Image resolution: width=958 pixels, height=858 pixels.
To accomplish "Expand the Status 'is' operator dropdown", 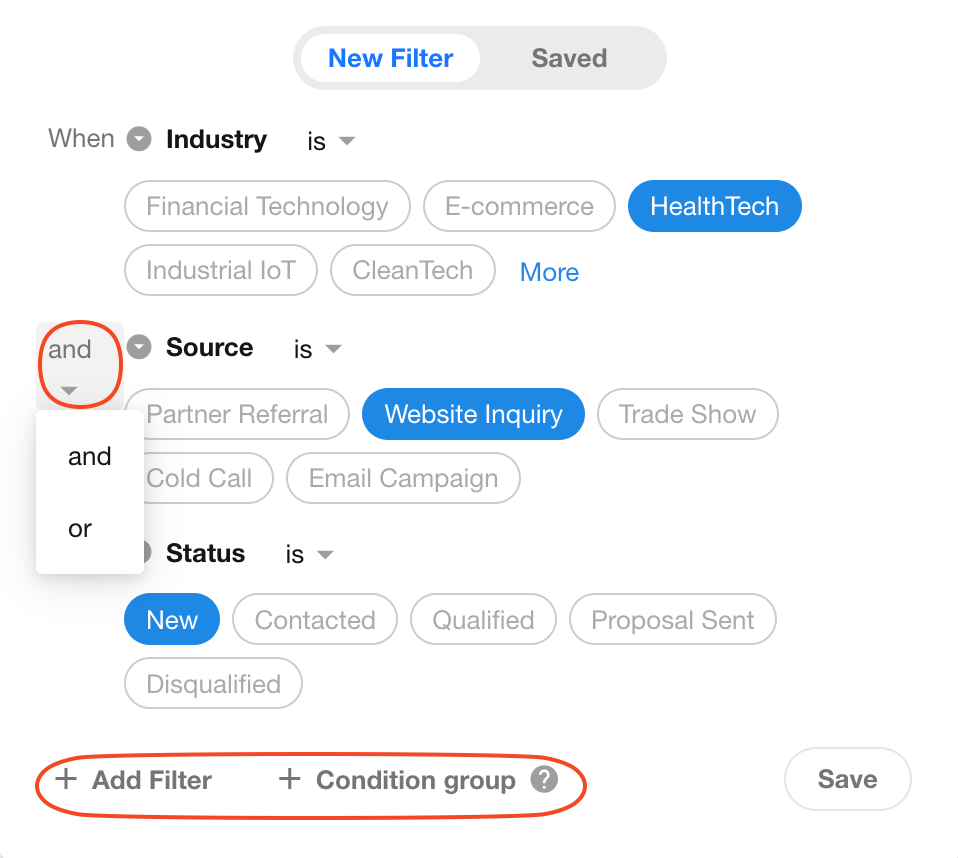I will [309, 555].
